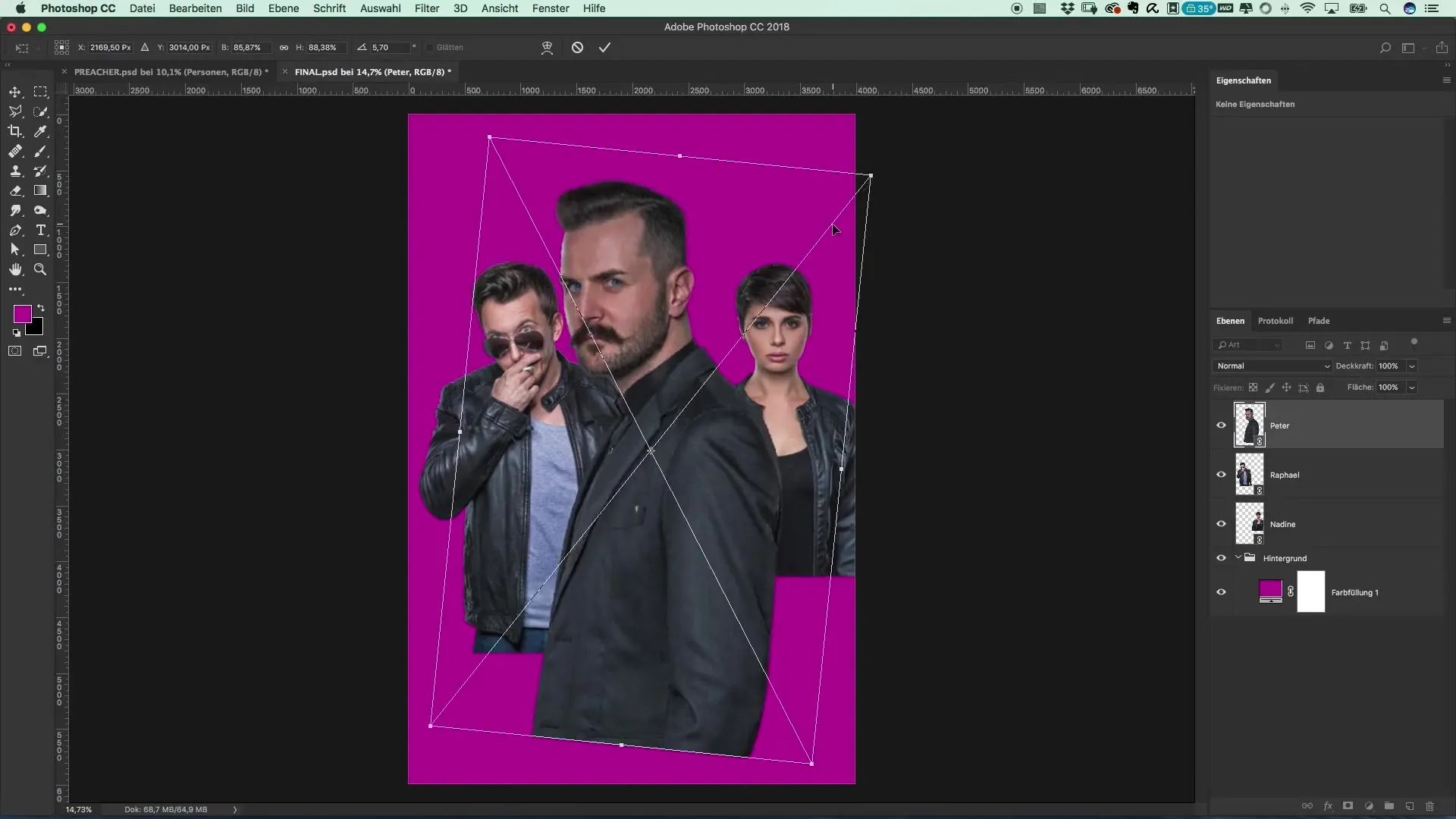Click the X position input field

click(111, 47)
